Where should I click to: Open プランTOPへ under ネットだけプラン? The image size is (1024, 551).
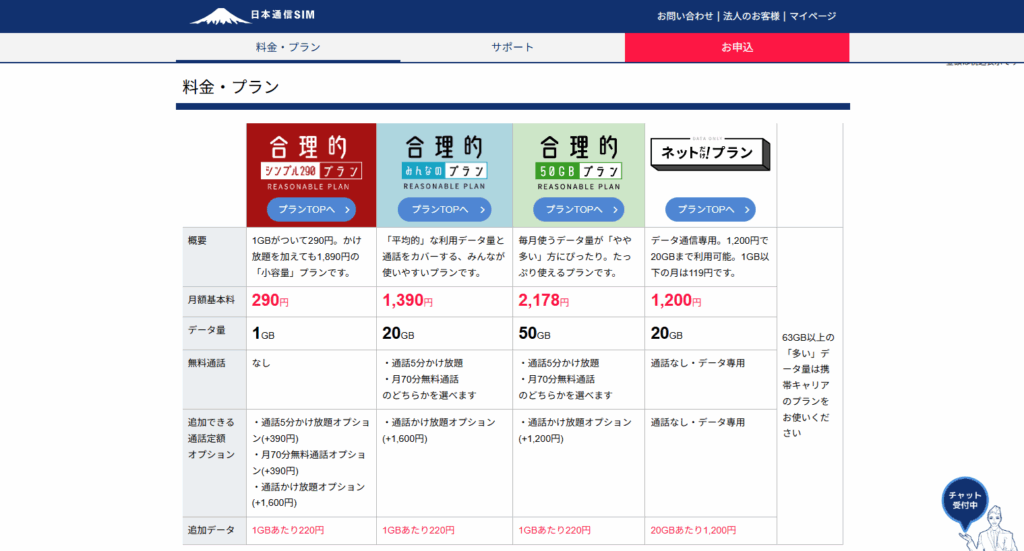(x=711, y=210)
